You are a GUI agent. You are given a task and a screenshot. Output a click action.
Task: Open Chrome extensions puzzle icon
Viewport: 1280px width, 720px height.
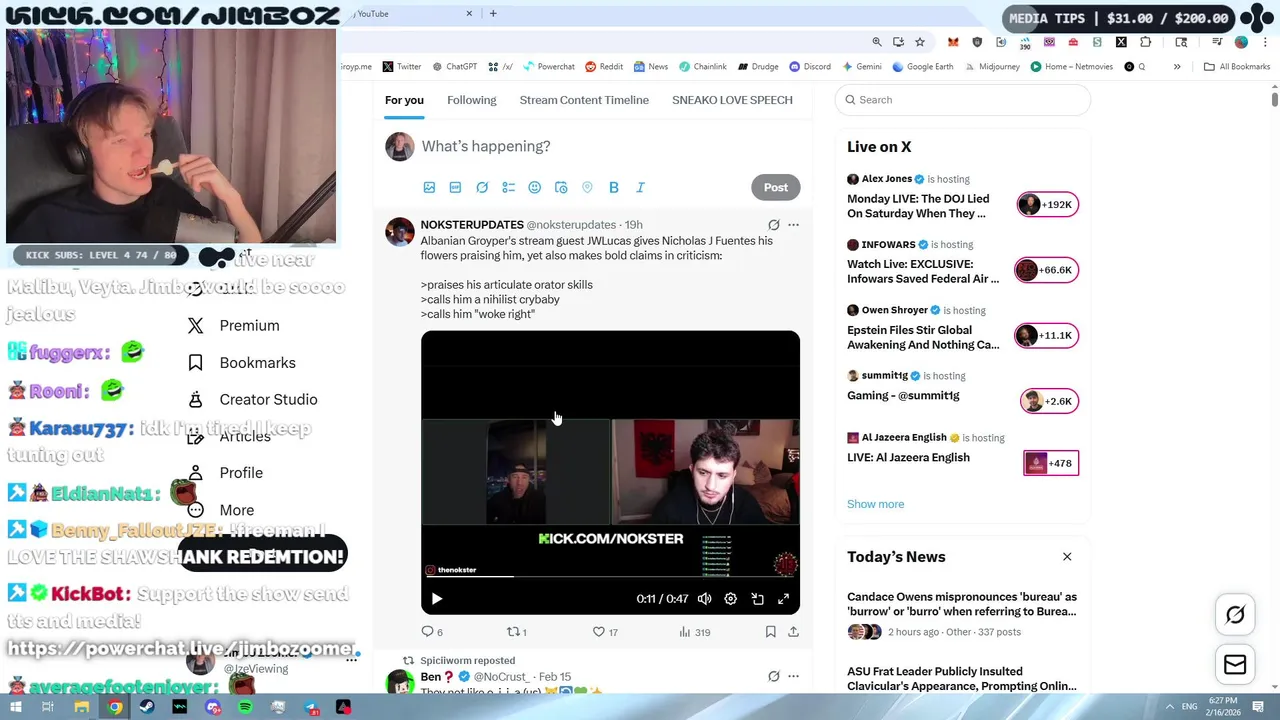point(1146,42)
